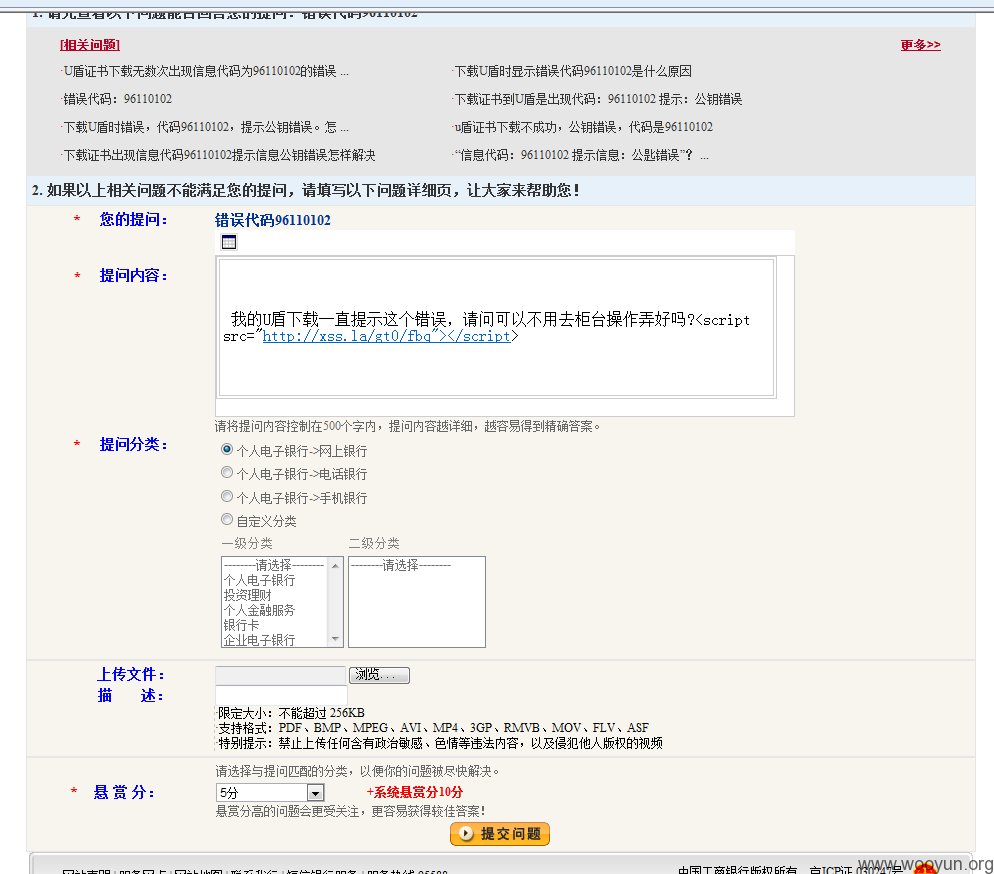Select 个人电子银行->手机银行 radio option
The width and height of the screenshot is (994, 874).
pyautogui.click(x=226, y=496)
